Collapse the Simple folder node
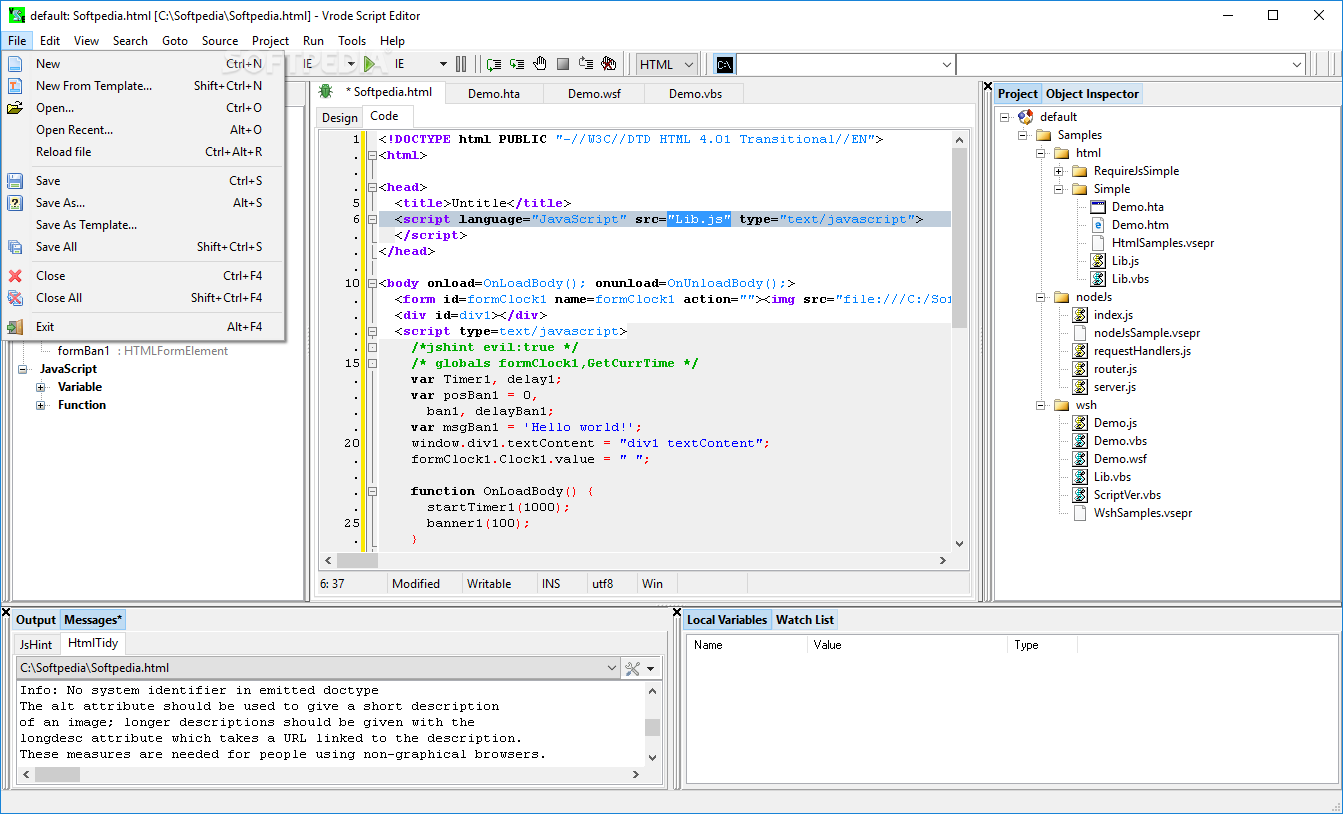1343x814 pixels. click(1058, 189)
